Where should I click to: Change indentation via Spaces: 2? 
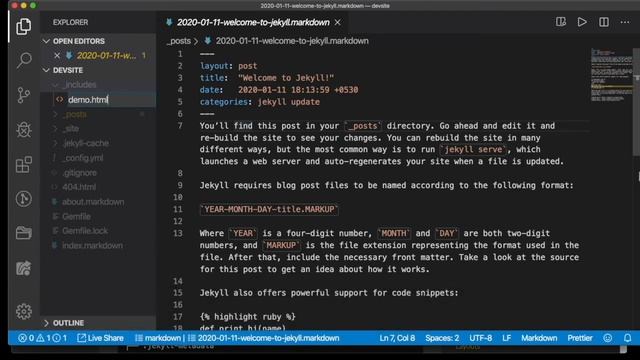(x=442, y=338)
